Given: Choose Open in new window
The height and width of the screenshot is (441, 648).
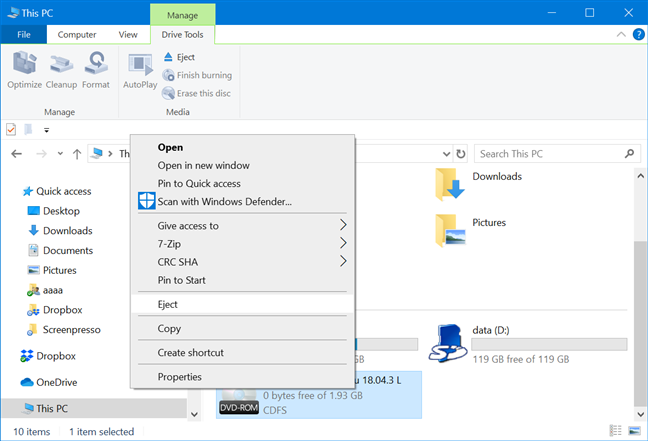Looking at the screenshot, I should pyautogui.click(x=243, y=166).
